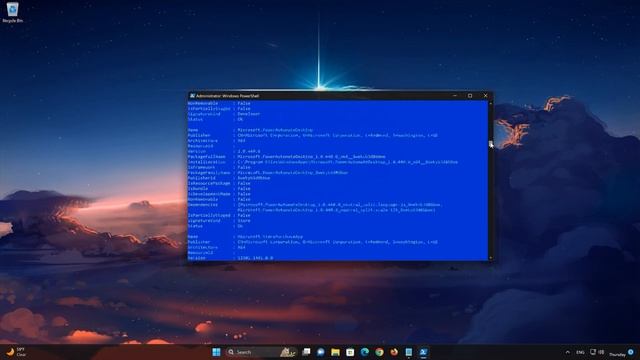The image size is (640, 360).
Task: Click the 'PackageFamilyName' label
Action: tap(209, 173)
